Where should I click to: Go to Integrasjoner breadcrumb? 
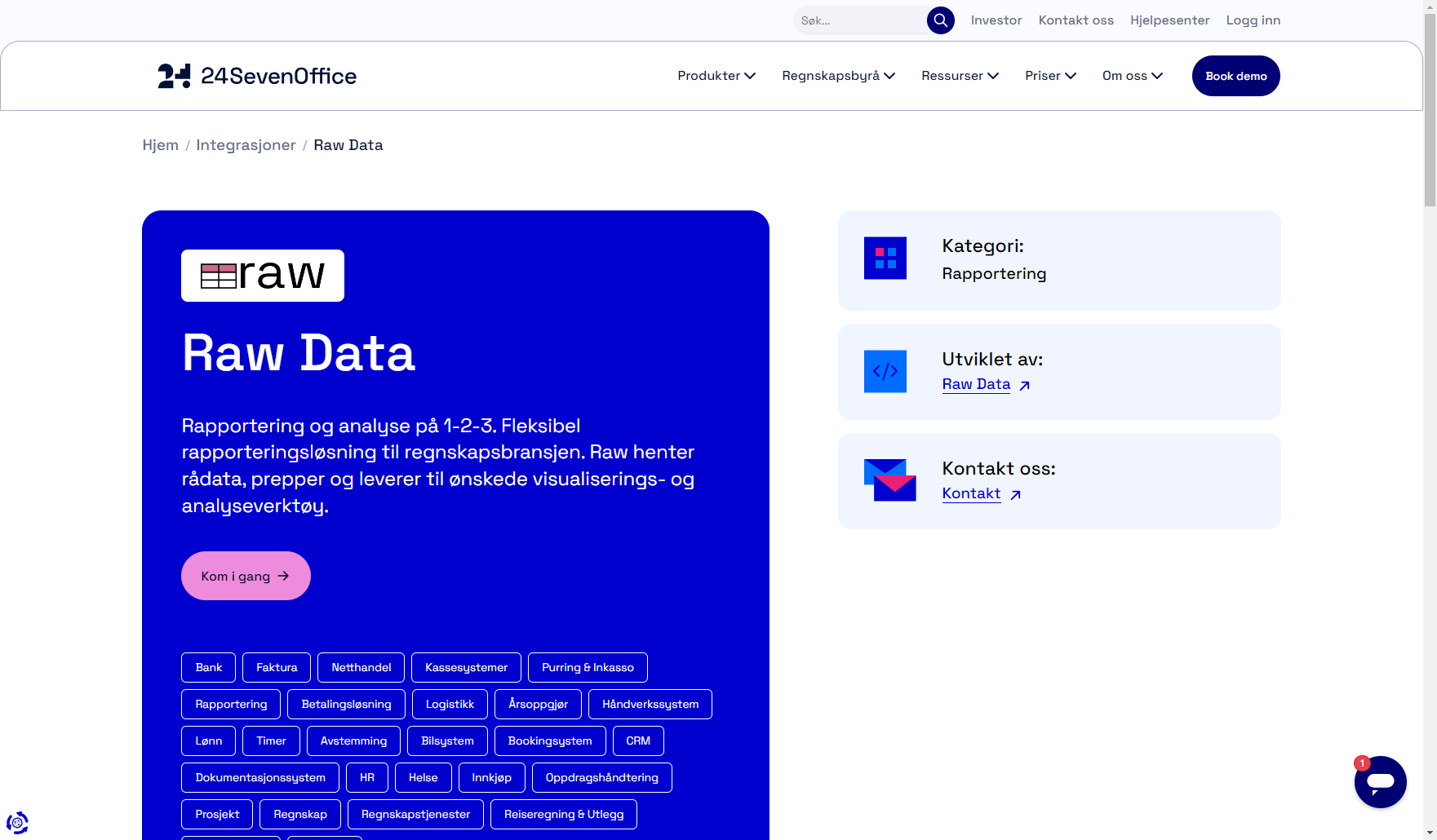[x=246, y=145]
